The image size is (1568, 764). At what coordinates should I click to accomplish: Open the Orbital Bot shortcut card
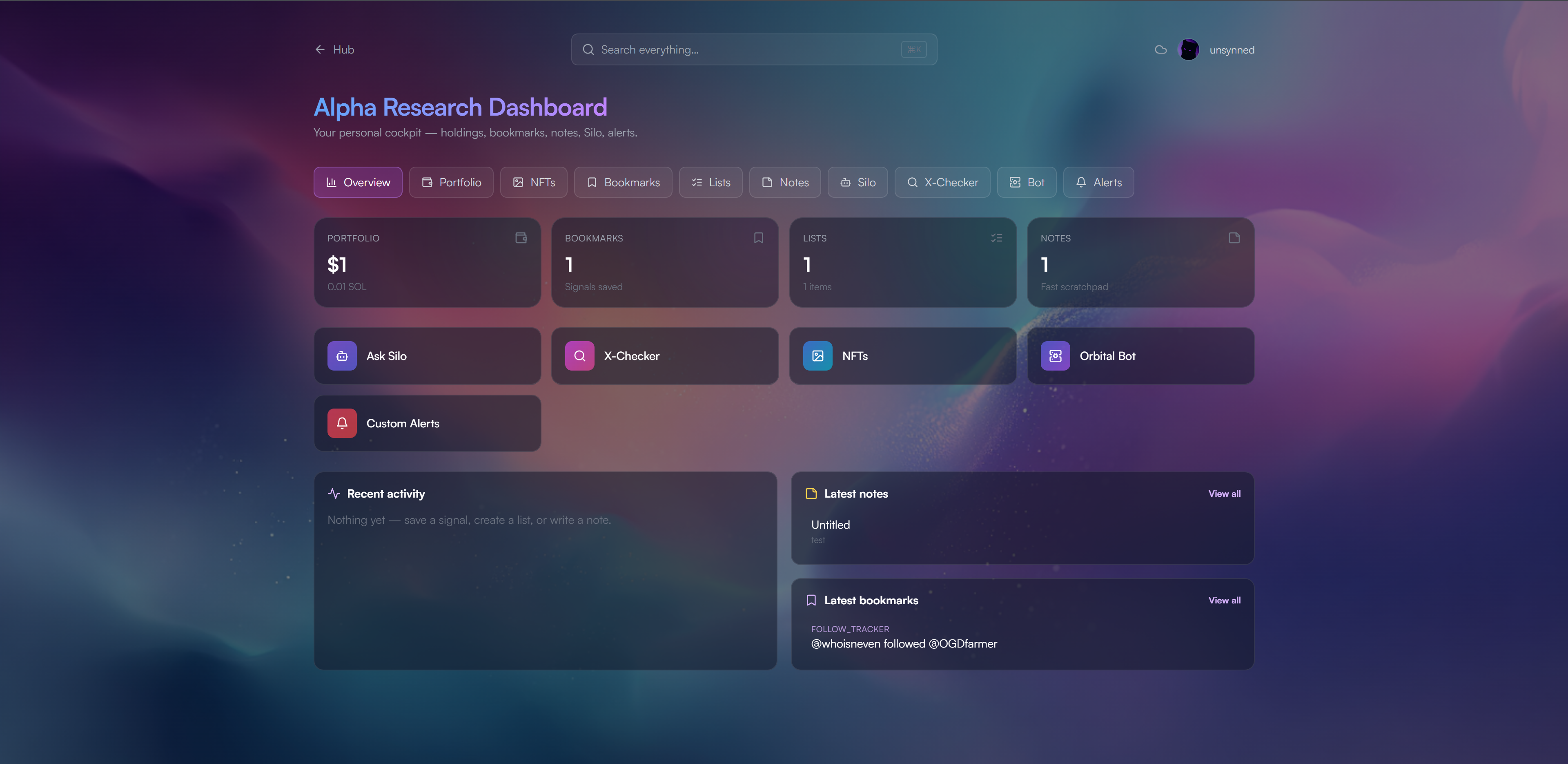pos(1141,356)
